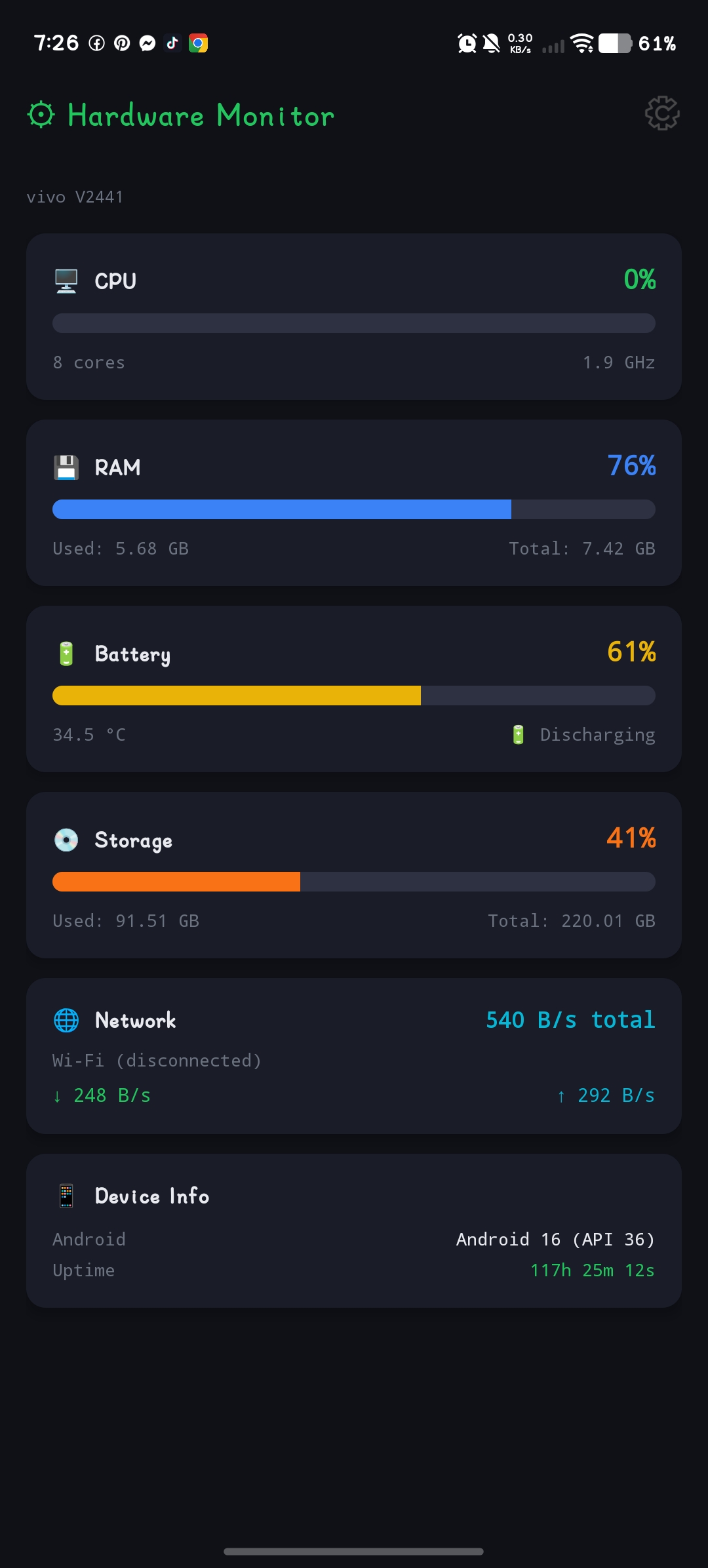Tap the RAM usage progress bar
708x1568 pixels.
click(354, 509)
